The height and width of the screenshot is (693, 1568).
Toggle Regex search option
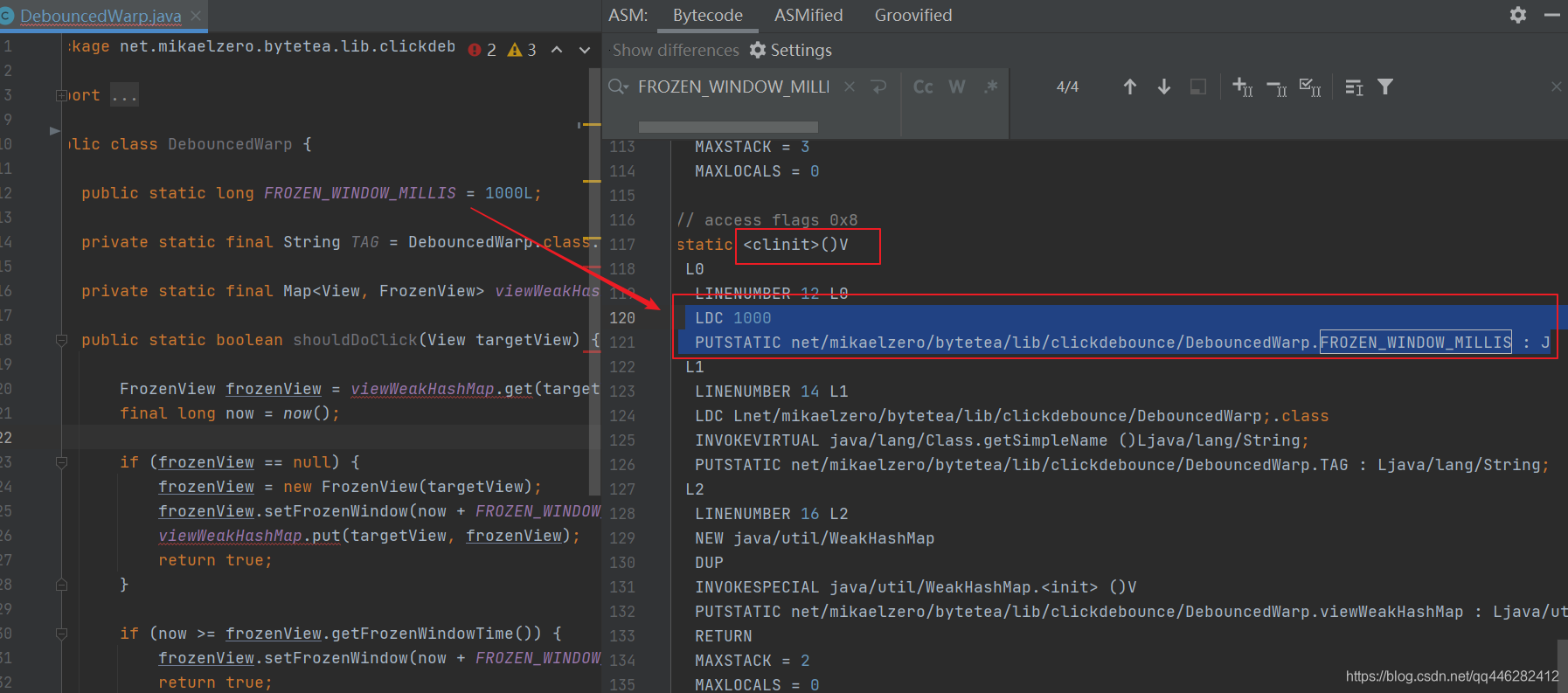(x=990, y=87)
